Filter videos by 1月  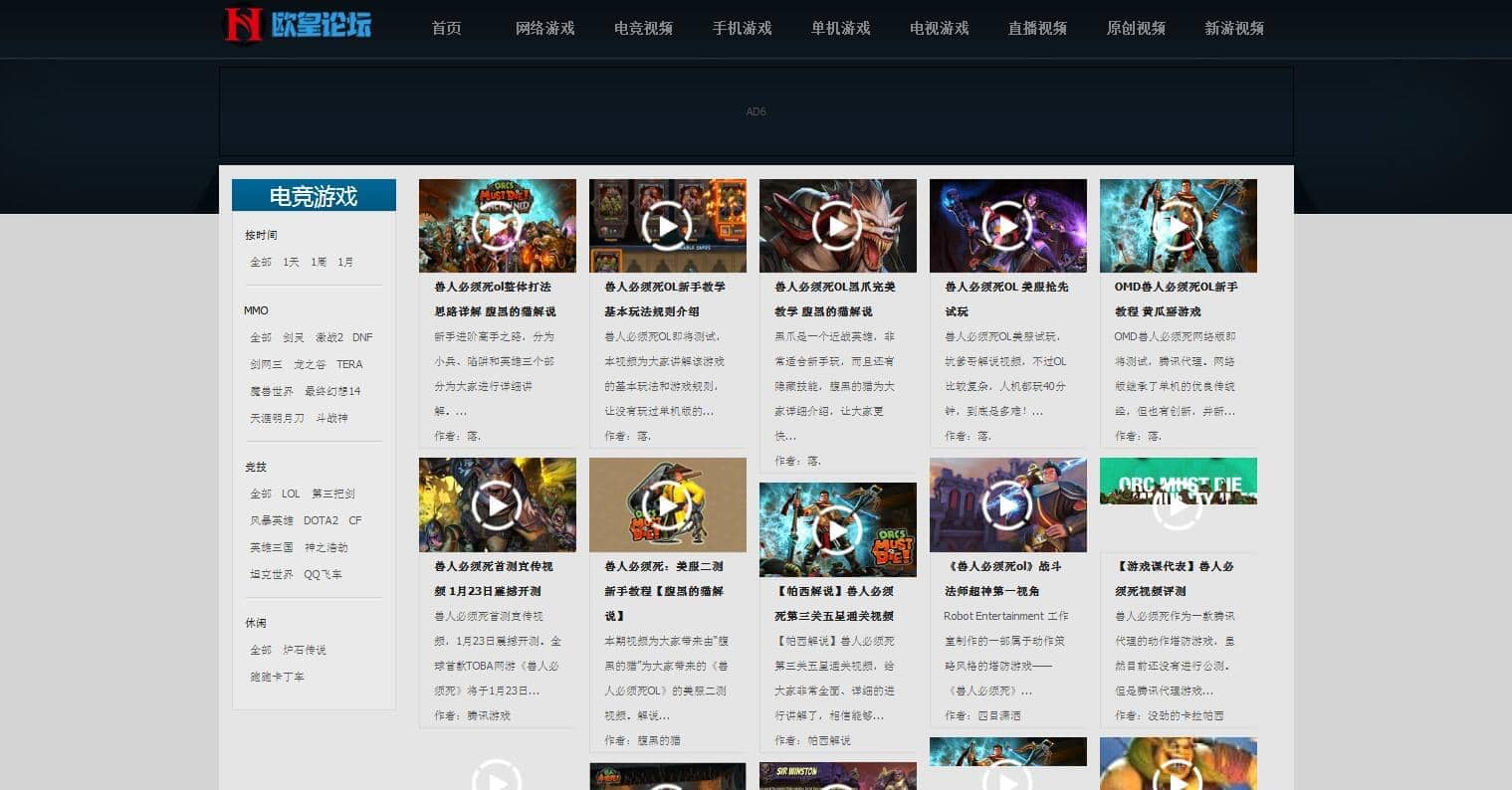coord(345,262)
